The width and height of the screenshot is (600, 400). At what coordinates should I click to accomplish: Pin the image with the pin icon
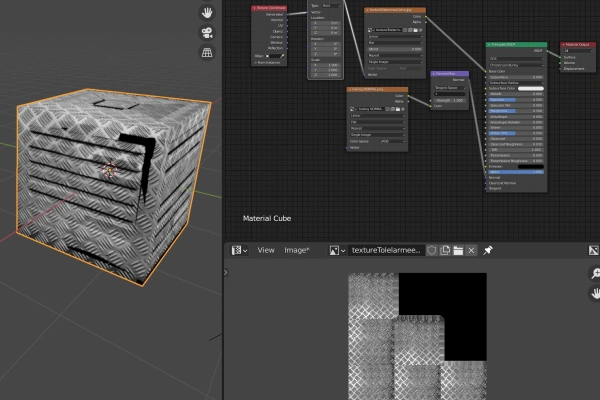(x=488, y=250)
